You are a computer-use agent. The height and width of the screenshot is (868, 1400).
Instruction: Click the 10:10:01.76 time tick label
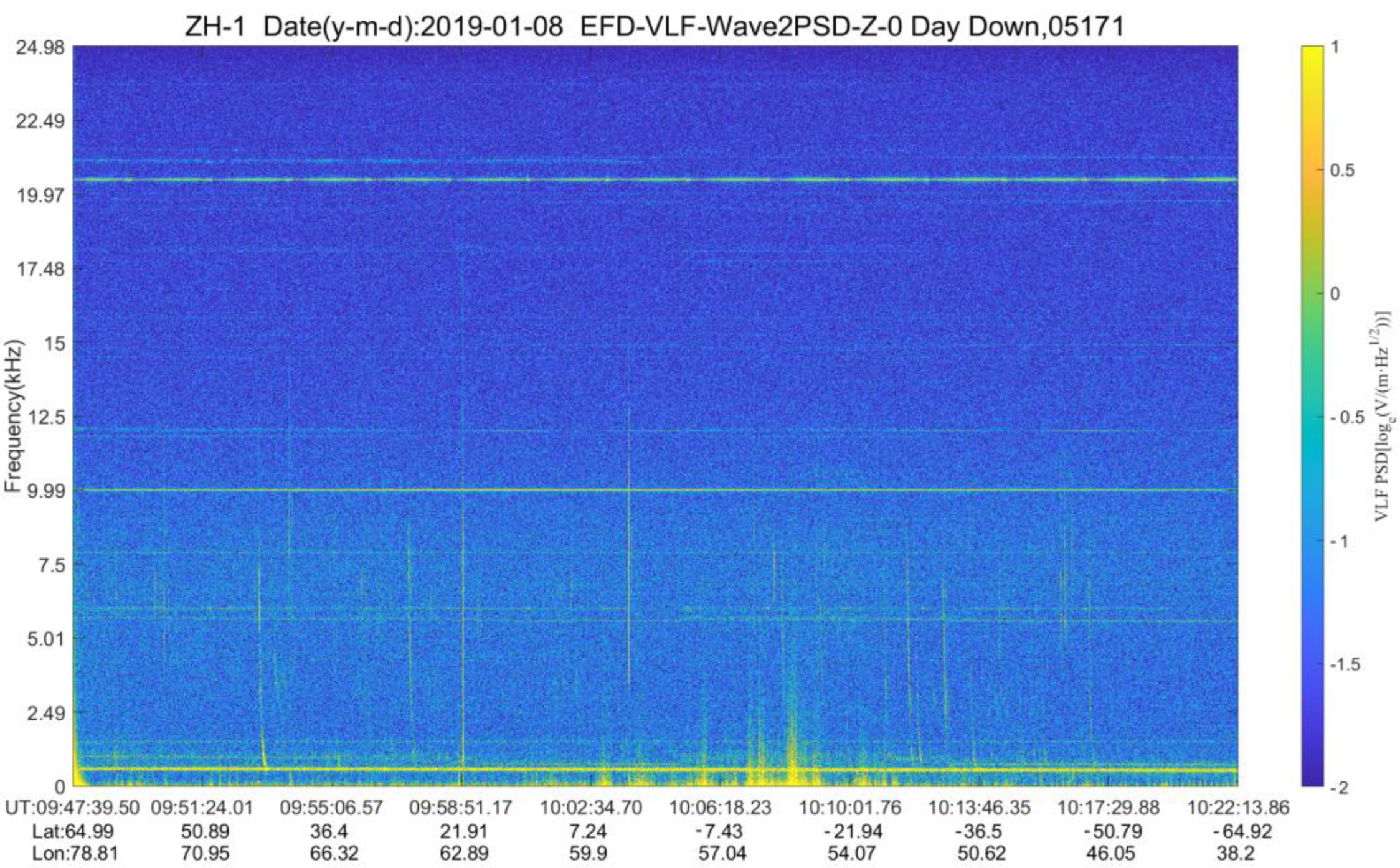tap(850, 808)
